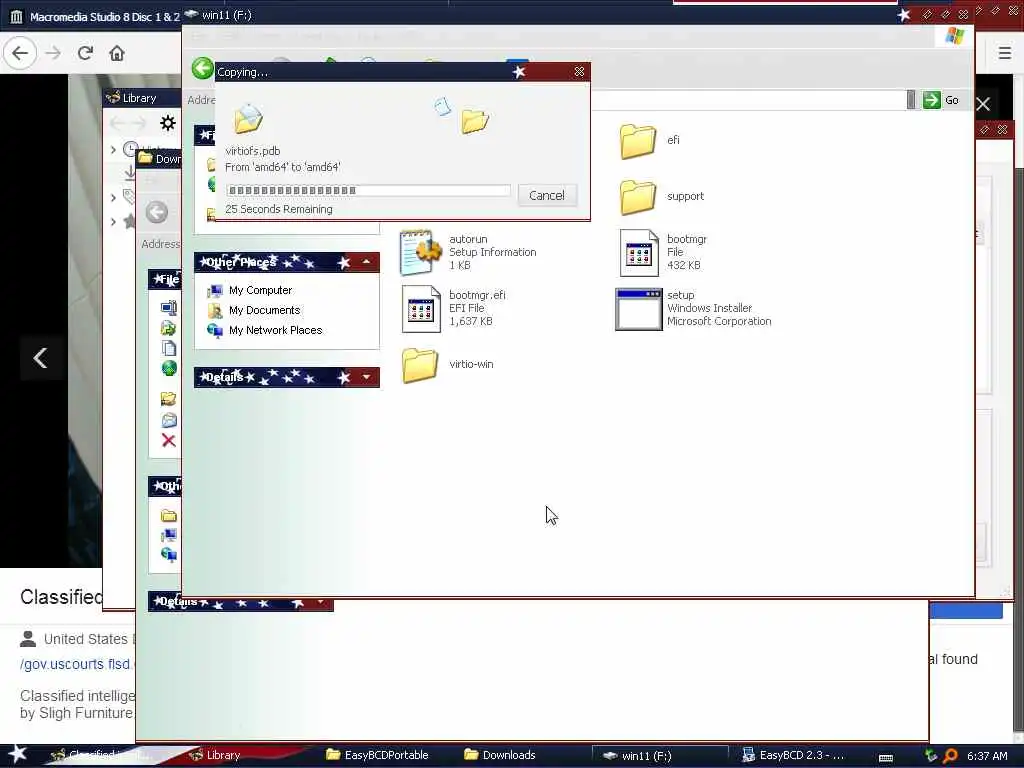Screen dimensions: 1024x768
Task: Click browser back arrow button
Action: [x=20, y=53]
